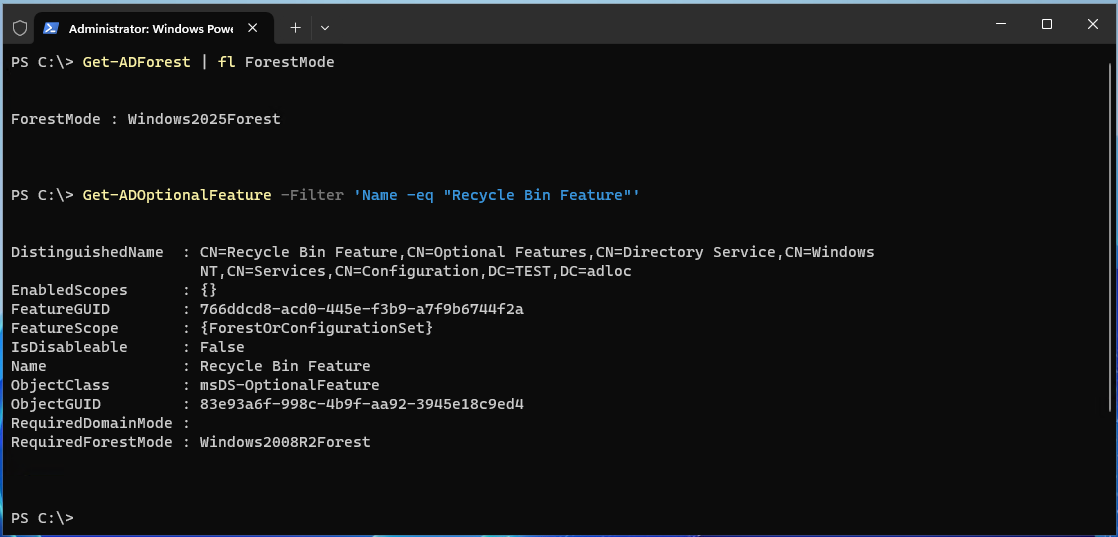The height and width of the screenshot is (537, 1118).
Task: Click the Windows2008R2Forest value
Action: (x=285, y=442)
